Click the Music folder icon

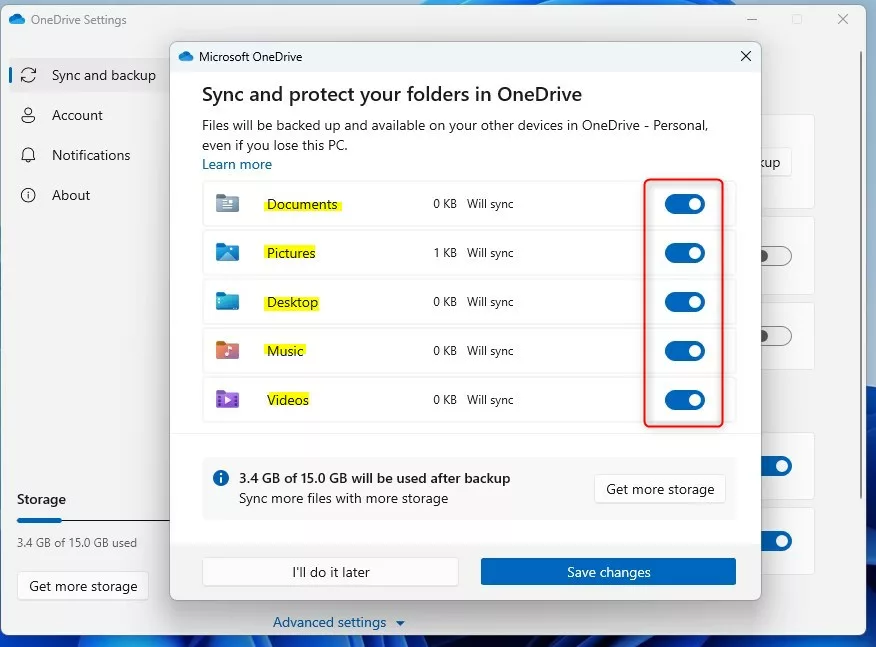coord(227,350)
